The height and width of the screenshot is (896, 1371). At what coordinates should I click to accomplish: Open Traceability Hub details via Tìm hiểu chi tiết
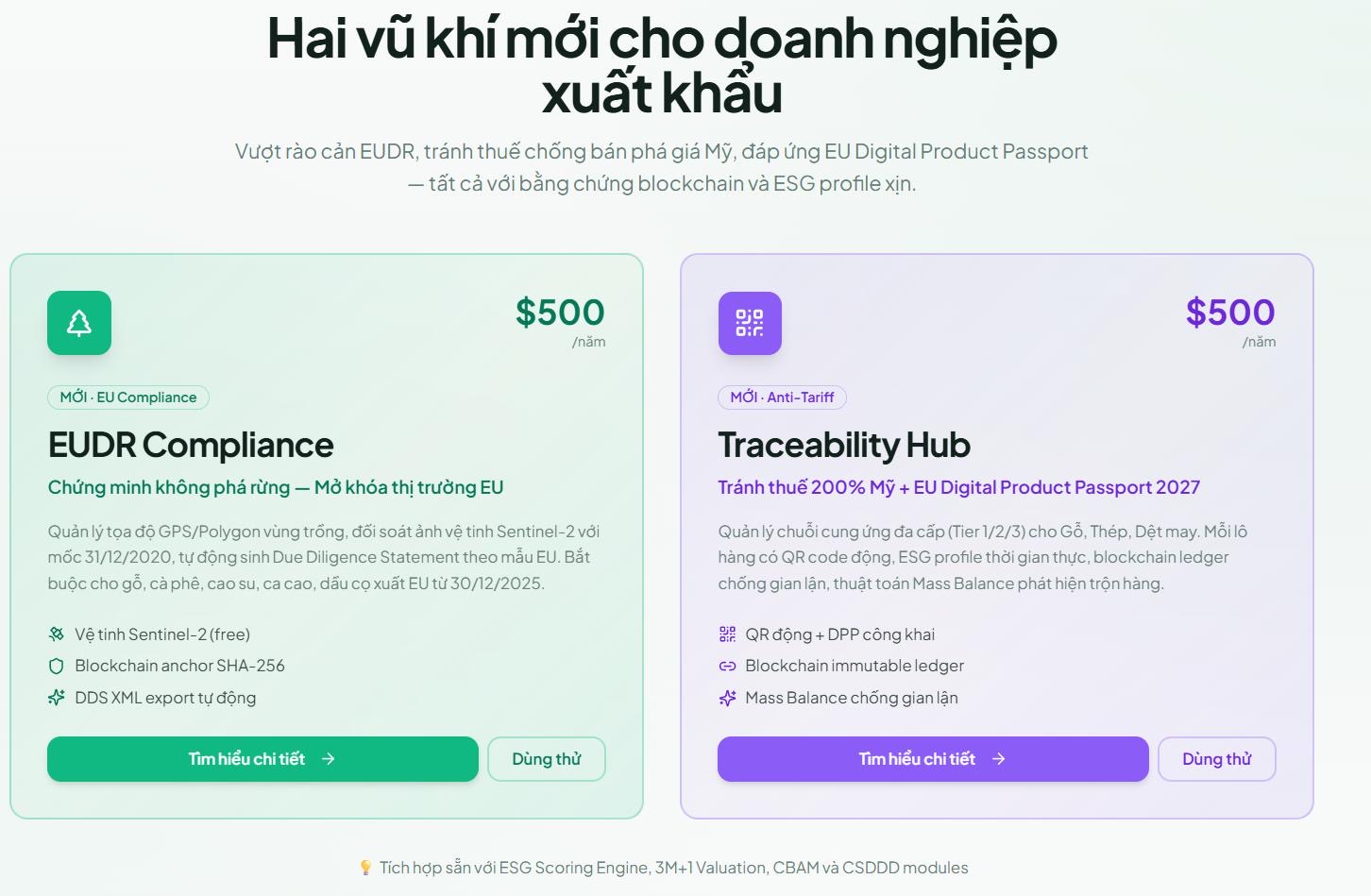tap(933, 758)
